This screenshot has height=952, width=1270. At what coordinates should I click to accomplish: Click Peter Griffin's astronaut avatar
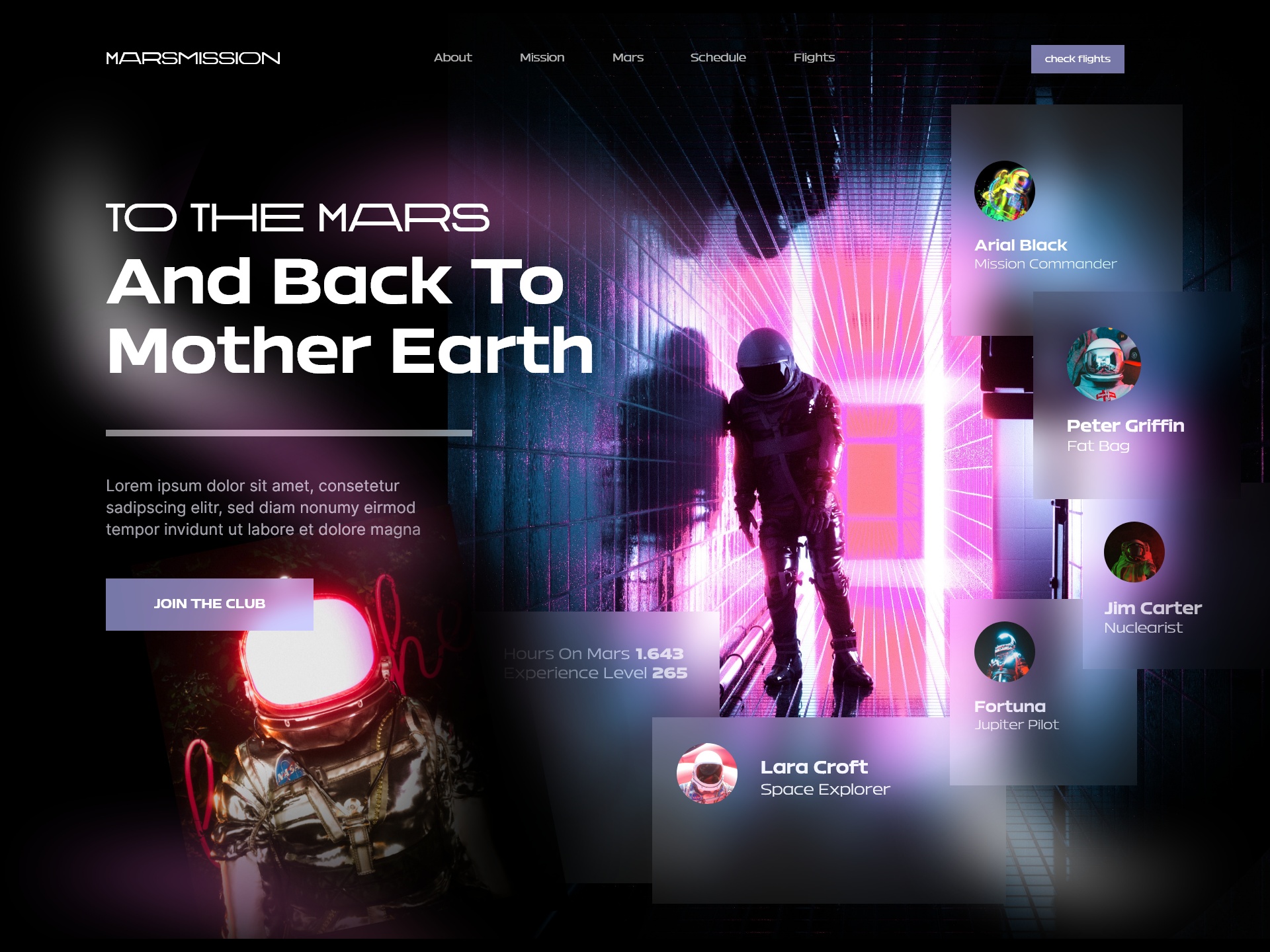pos(1103,364)
